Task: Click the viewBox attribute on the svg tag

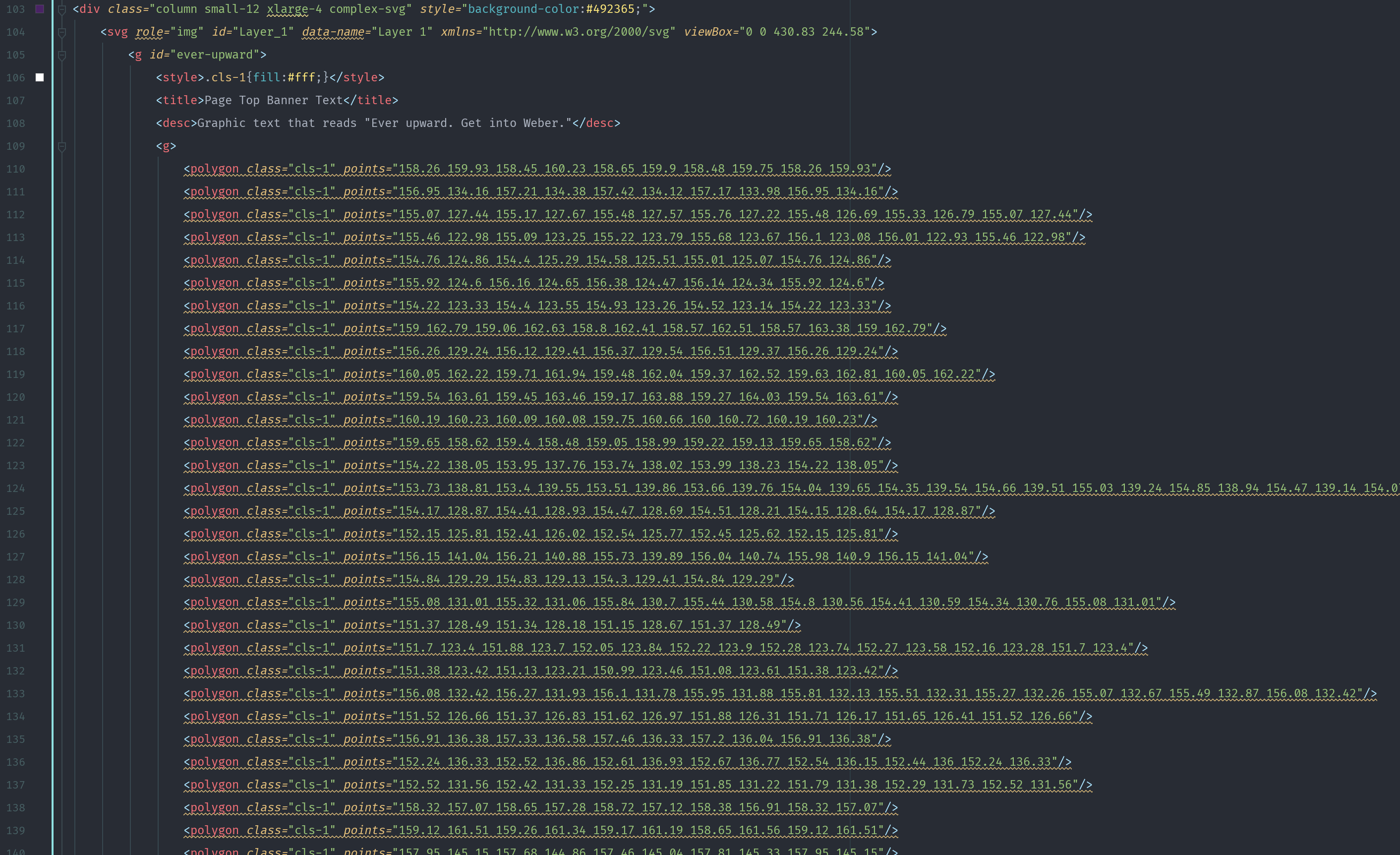Action: coord(707,32)
